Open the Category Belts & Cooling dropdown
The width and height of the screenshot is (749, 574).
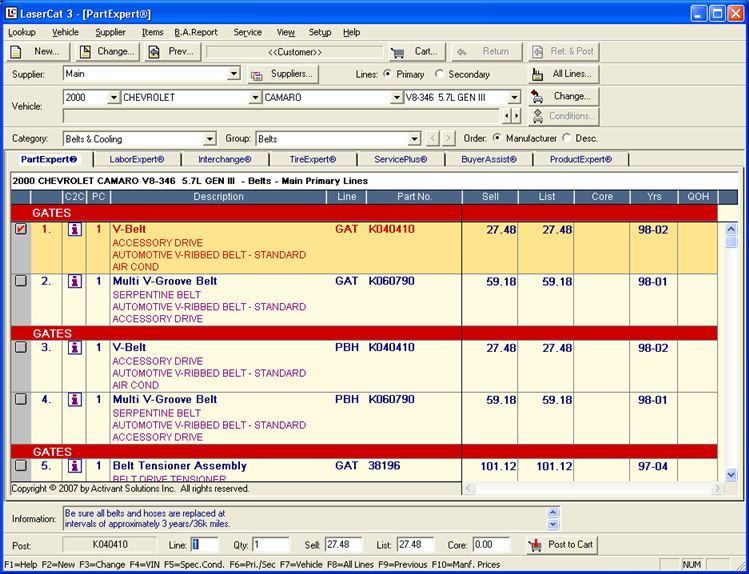pos(209,139)
